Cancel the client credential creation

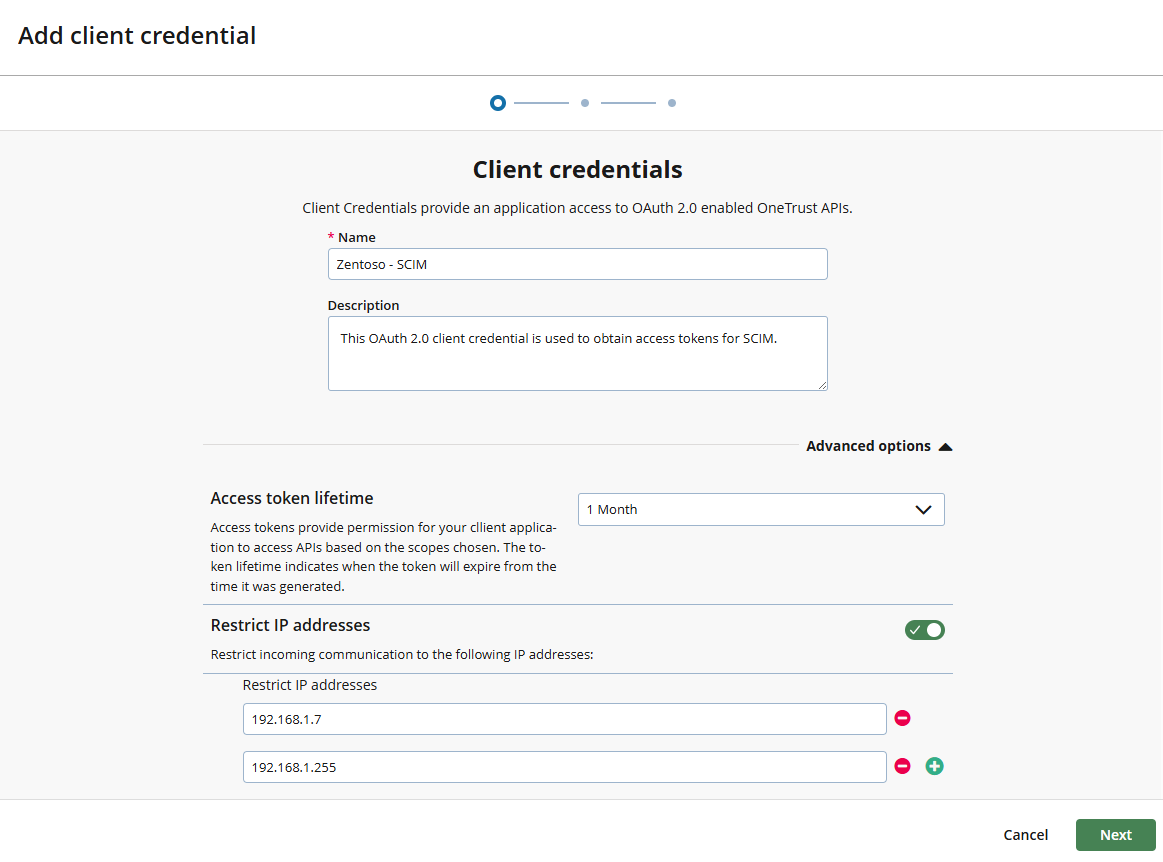point(1025,835)
